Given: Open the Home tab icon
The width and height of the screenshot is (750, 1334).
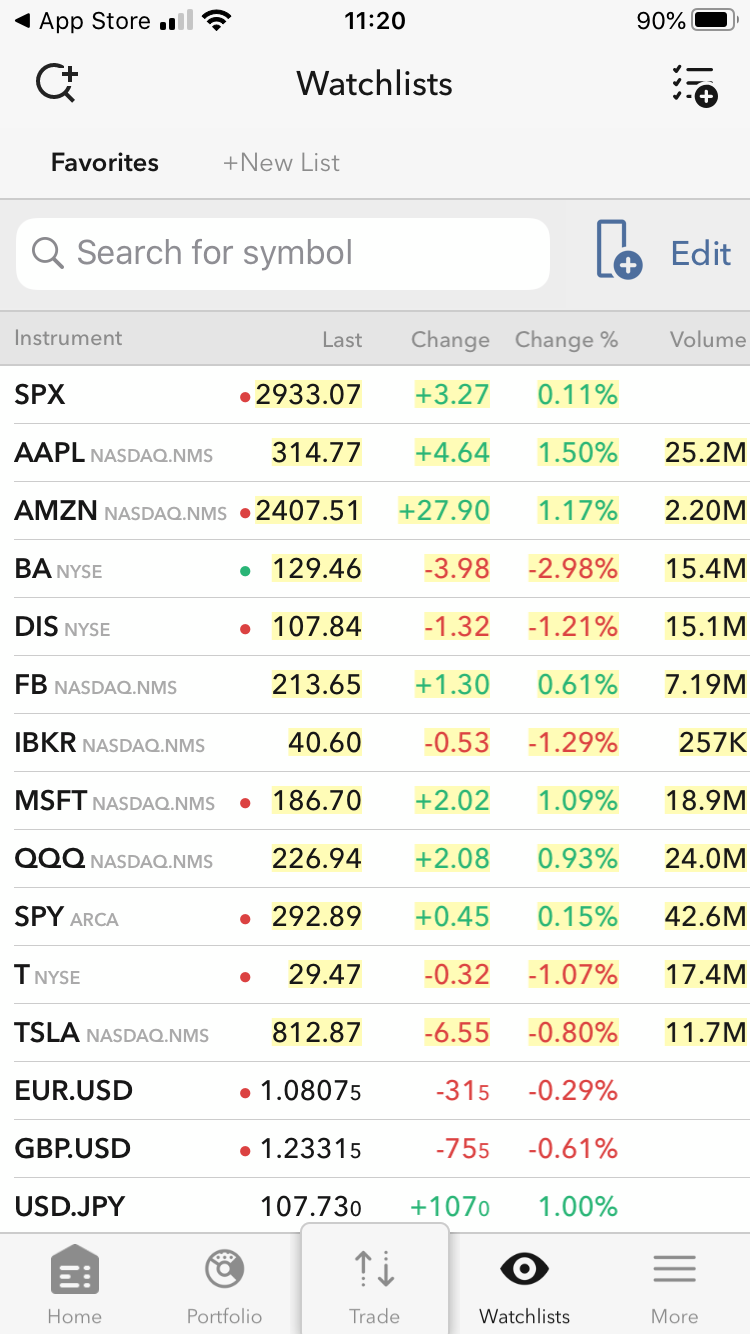Looking at the screenshot, I should (x=75, y=1271).
